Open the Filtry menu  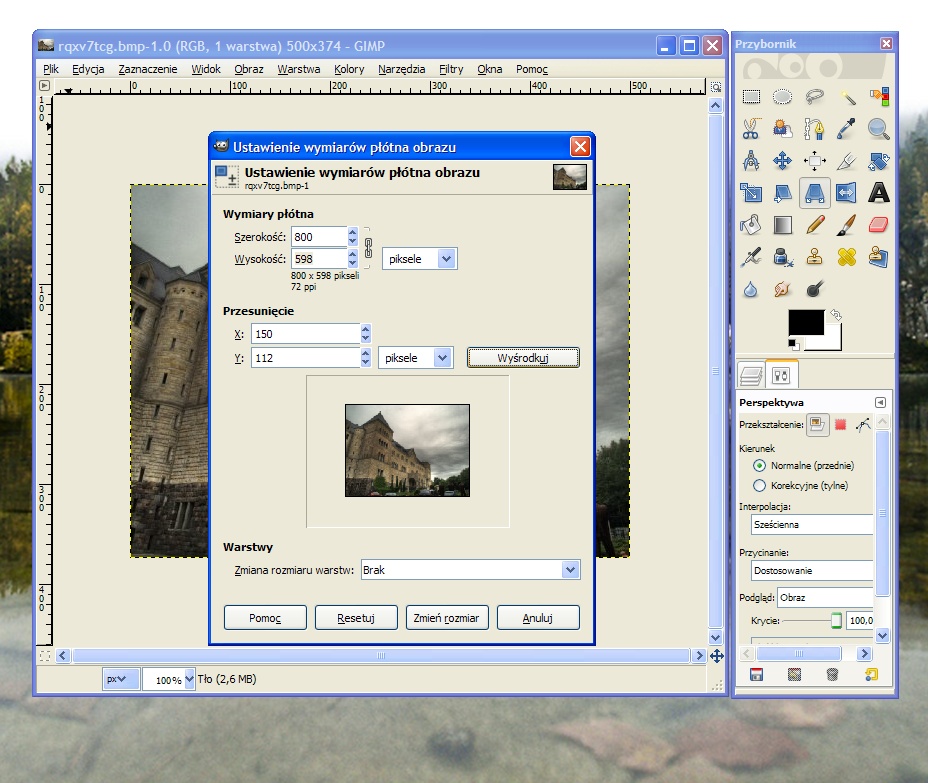[451, 69]
